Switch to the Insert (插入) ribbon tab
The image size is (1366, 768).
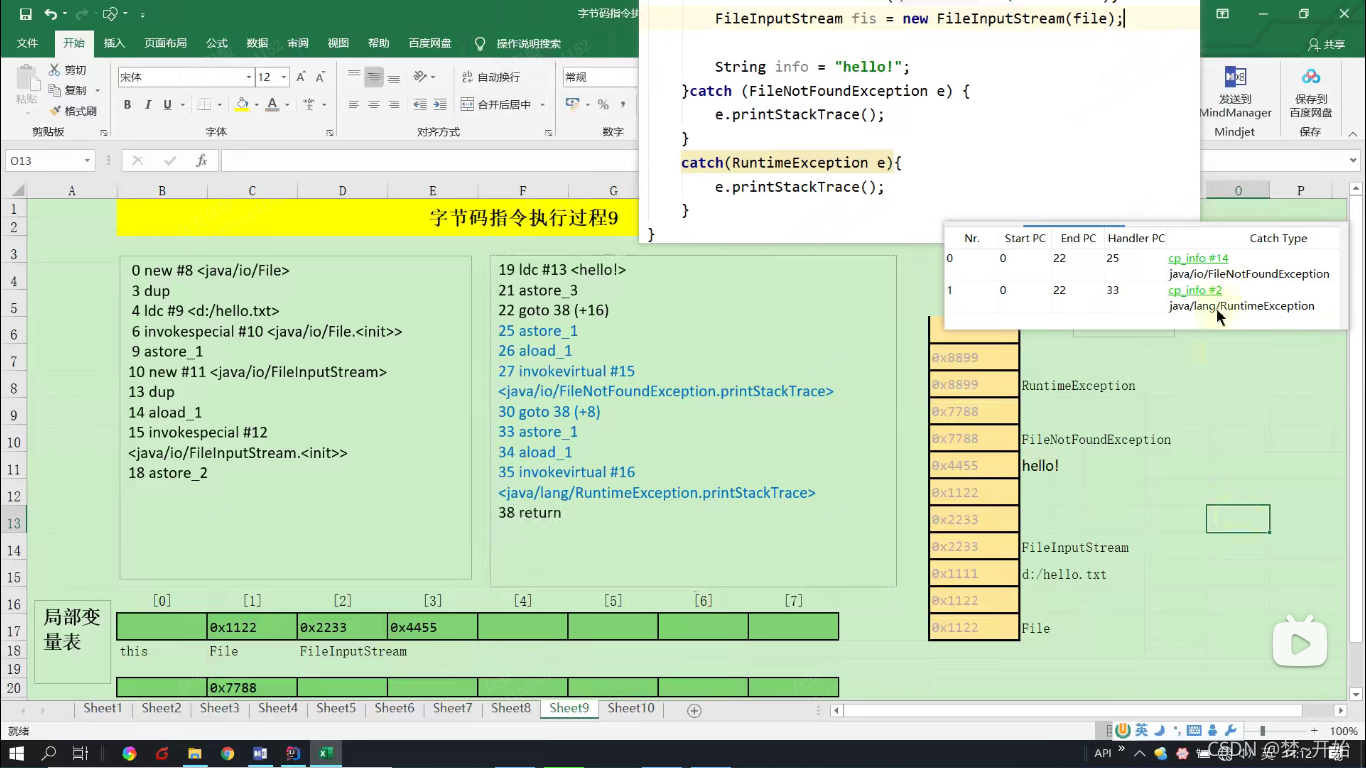115,43
